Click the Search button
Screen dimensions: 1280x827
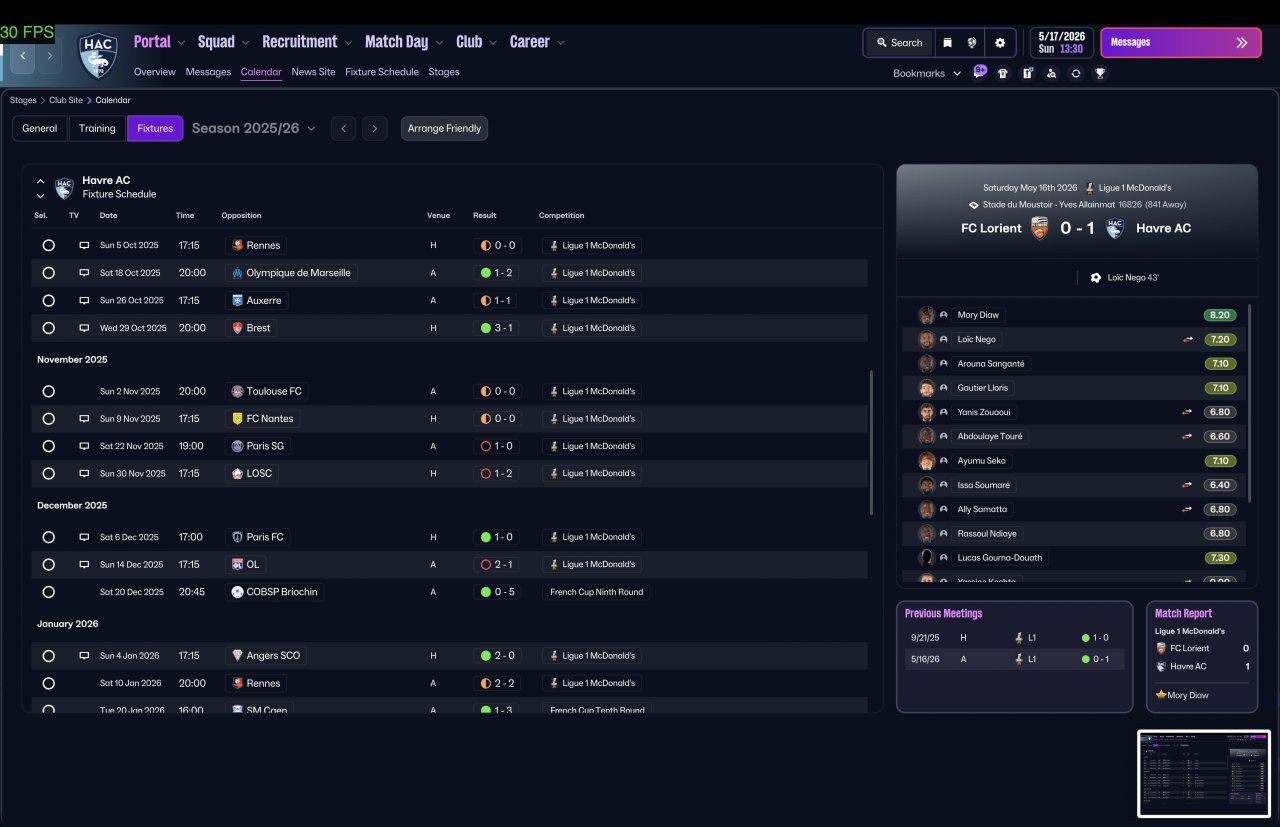899,43
